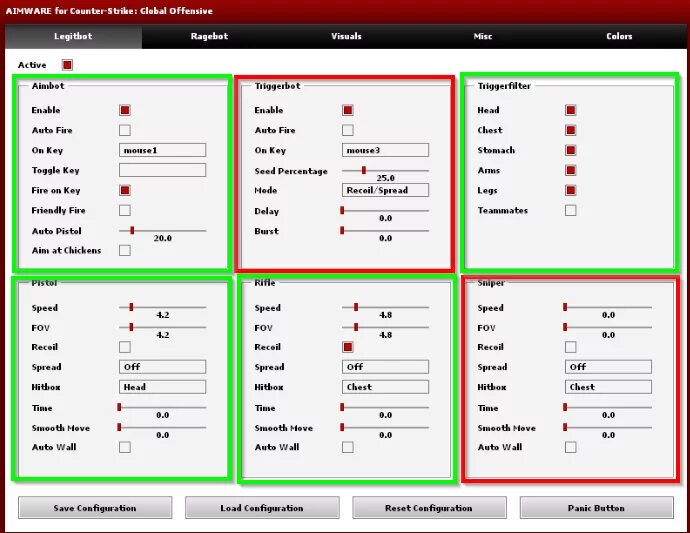Uncheck Head in Triggerfilter

point(571,110)
